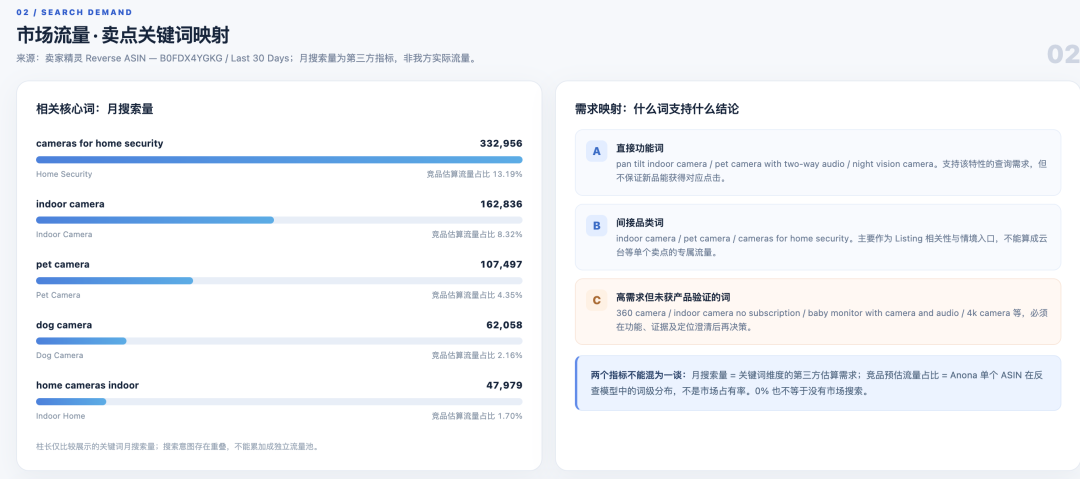Click the '直接功能词' card title
Screen dimensions: 1080x479
(640, 148)
